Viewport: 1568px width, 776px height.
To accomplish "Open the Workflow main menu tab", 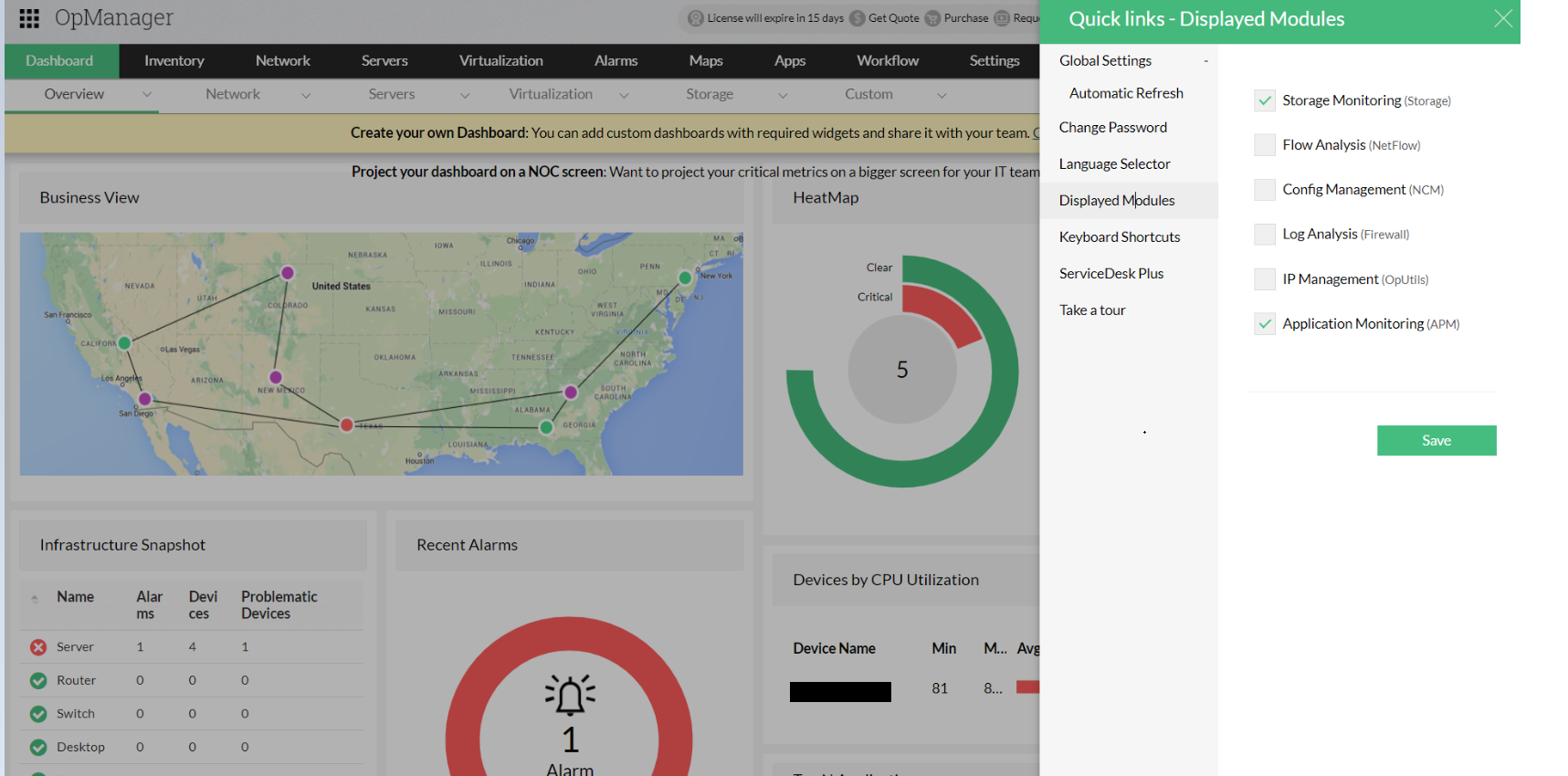I will (888, 61).
